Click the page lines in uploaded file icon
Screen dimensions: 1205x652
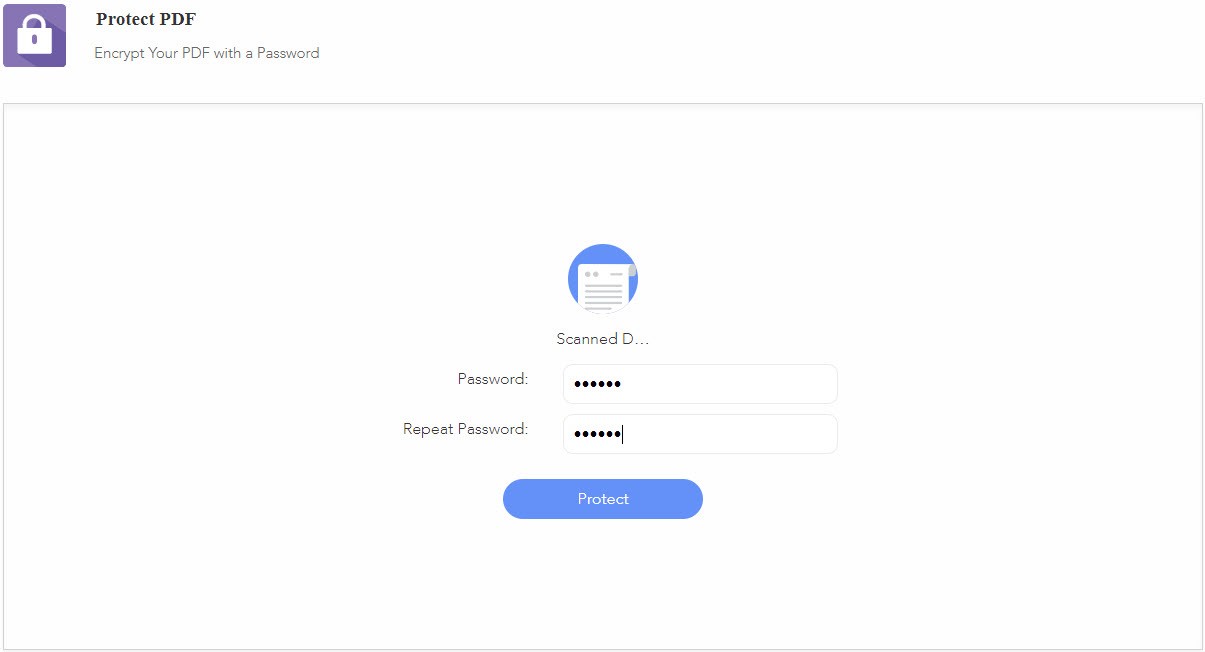coord(603,297)
